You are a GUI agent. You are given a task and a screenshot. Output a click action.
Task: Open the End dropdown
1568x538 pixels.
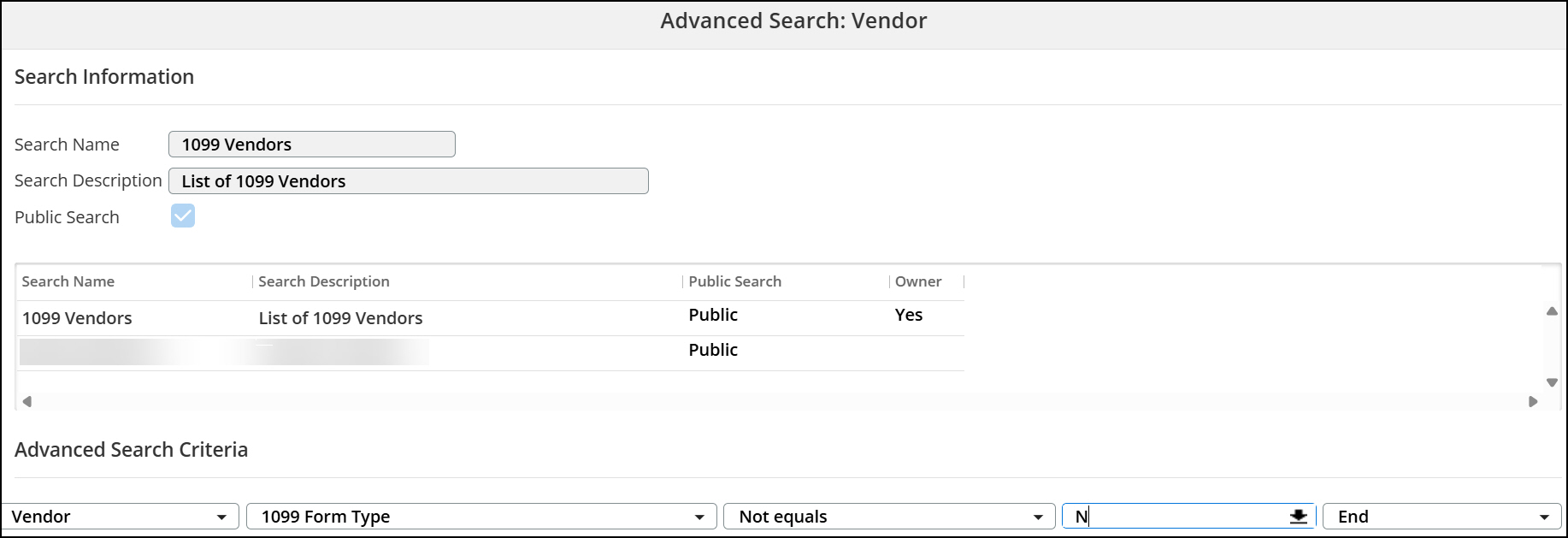click(1442, 517)
